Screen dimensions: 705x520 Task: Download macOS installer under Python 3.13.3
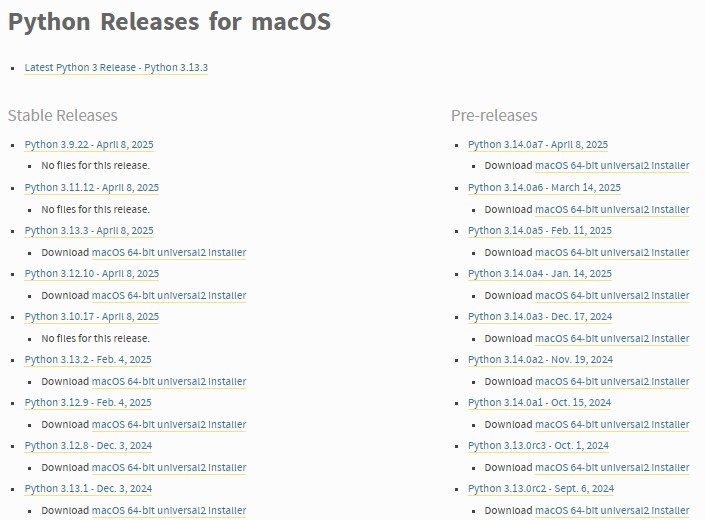tap(168, 253)
